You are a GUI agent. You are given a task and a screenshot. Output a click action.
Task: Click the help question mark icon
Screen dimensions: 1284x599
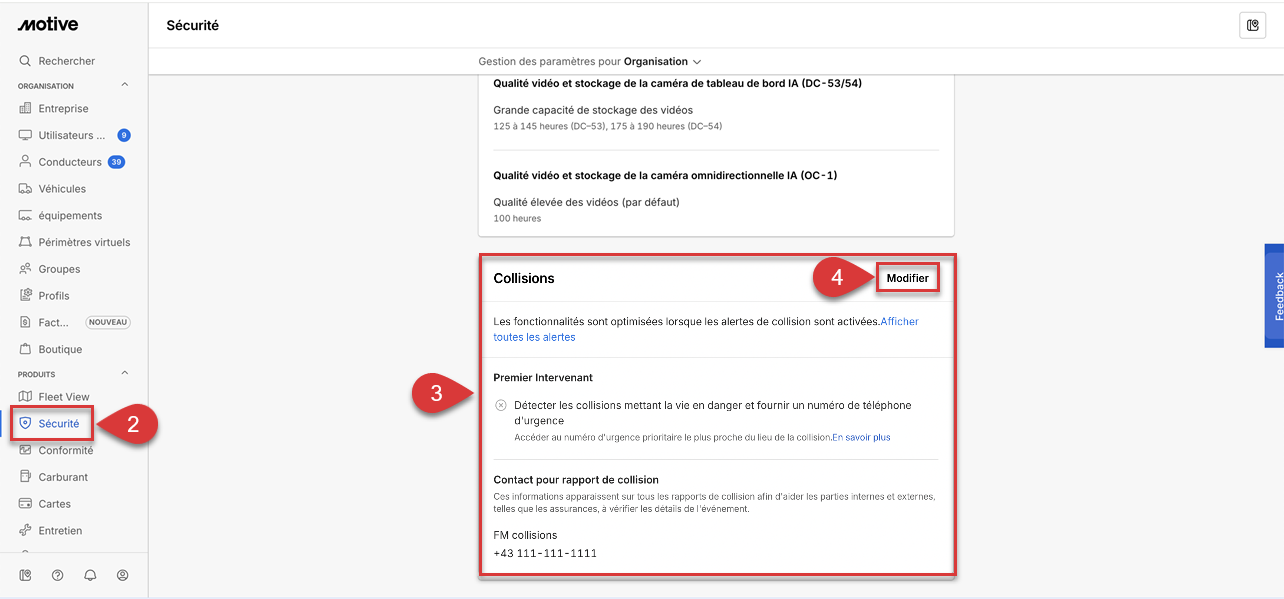point(58,575)
